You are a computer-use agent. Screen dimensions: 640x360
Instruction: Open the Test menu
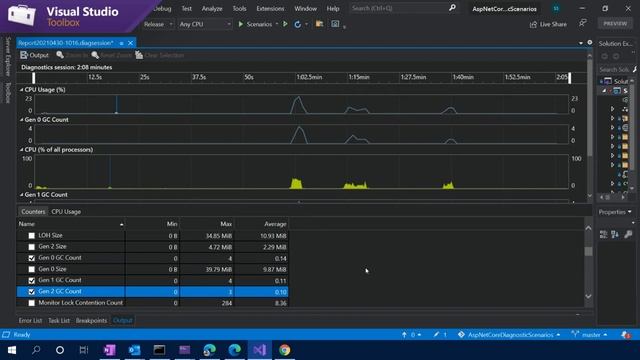pos(187,8)
